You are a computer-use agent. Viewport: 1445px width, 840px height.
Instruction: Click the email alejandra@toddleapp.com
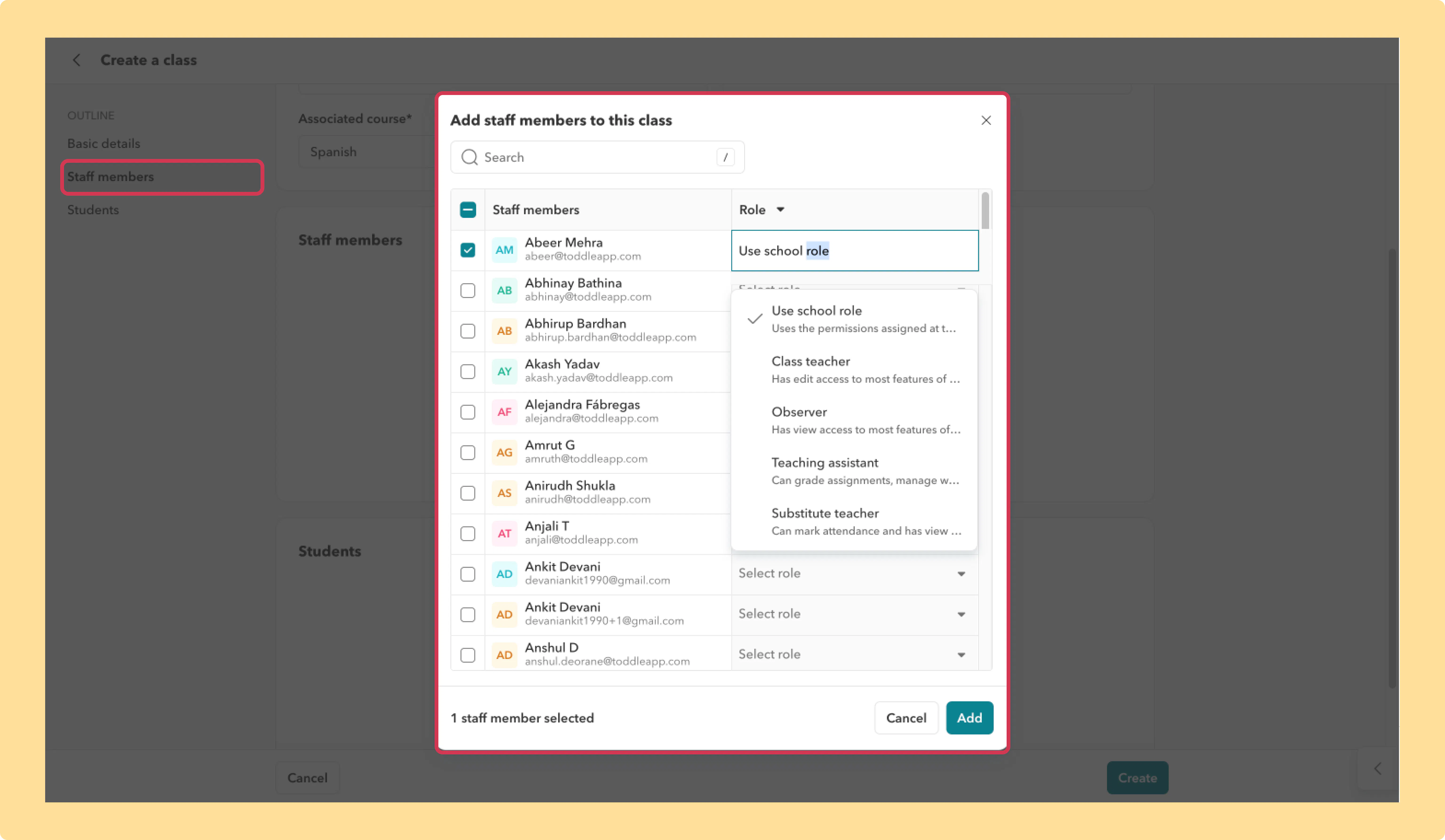tap(591, 419)
